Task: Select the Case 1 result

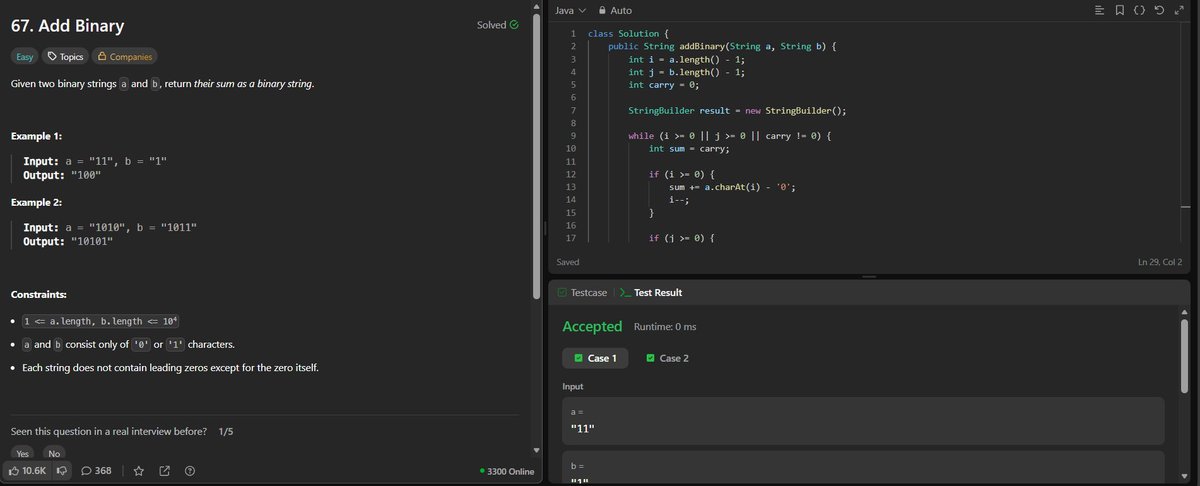Action: pos(595,358)
